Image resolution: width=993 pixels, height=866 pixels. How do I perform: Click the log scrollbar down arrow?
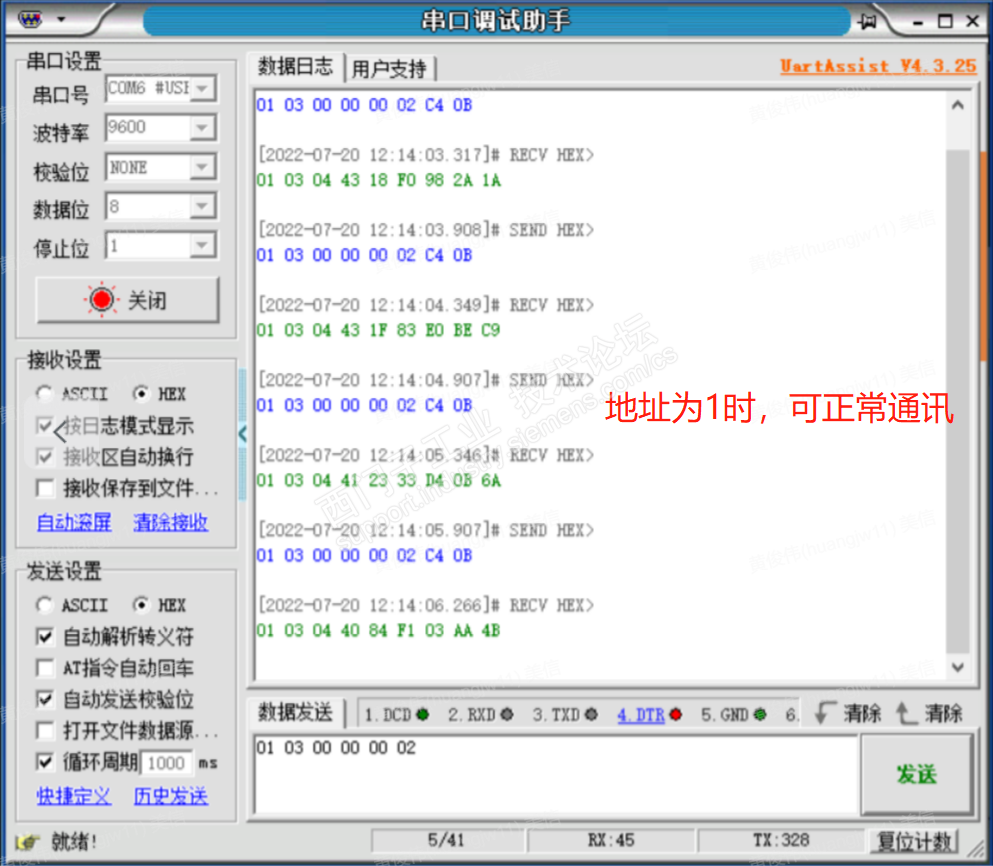[958, 667]
